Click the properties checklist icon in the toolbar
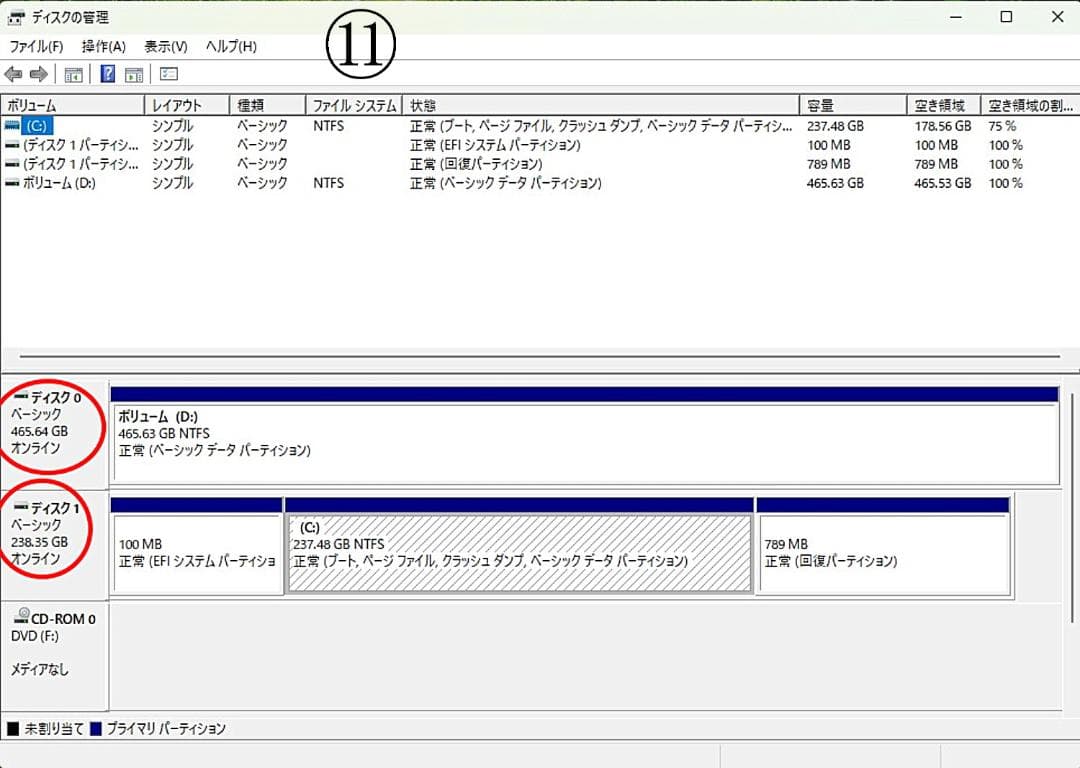 tap(168, 73)
